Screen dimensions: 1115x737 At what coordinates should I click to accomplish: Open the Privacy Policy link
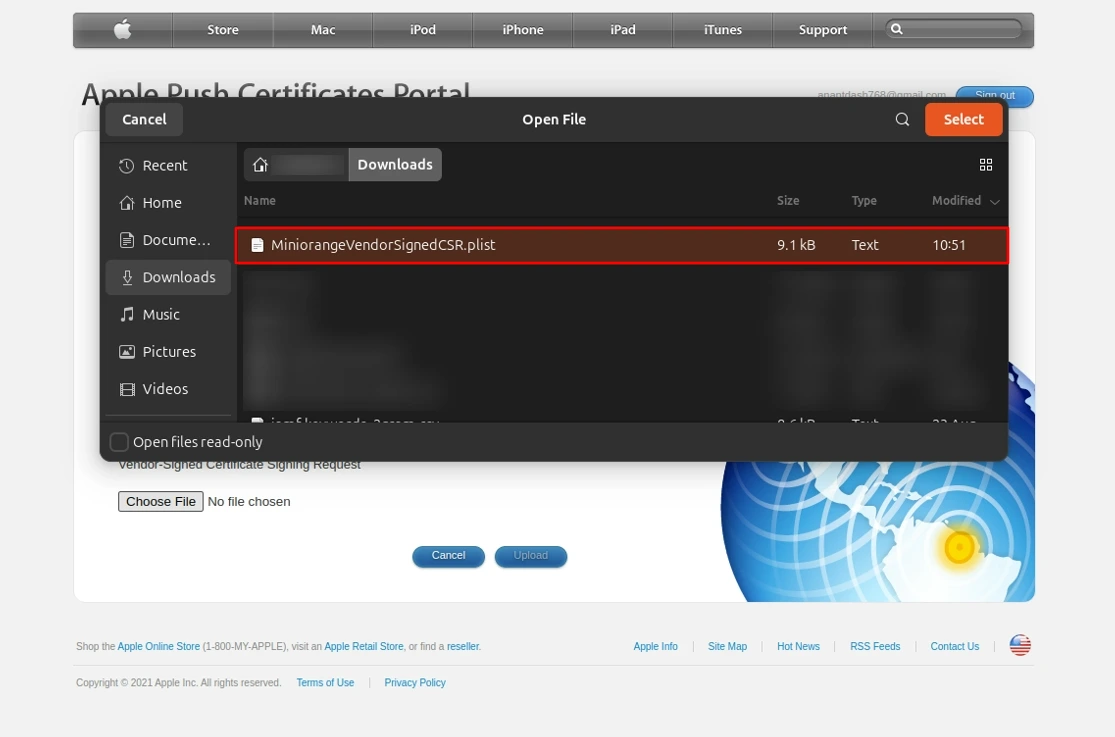click(x=414, y=682)
